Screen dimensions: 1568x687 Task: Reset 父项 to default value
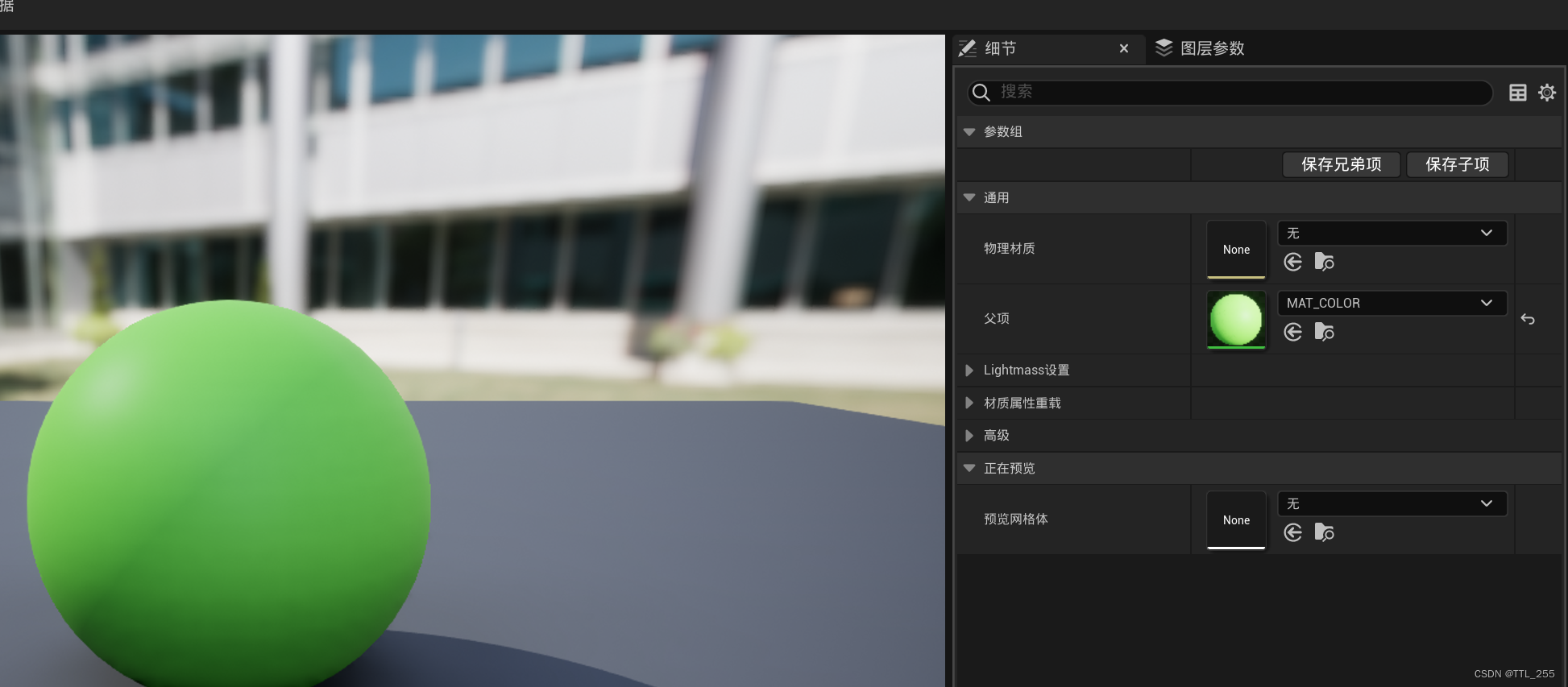[1528, 319]
